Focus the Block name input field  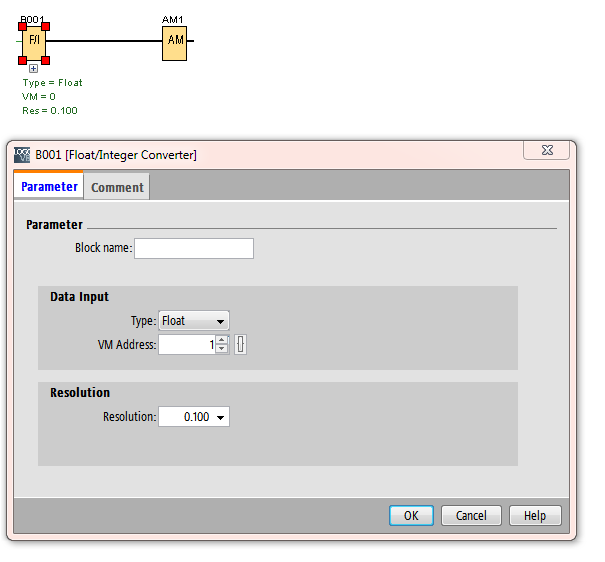click(194, 248)
